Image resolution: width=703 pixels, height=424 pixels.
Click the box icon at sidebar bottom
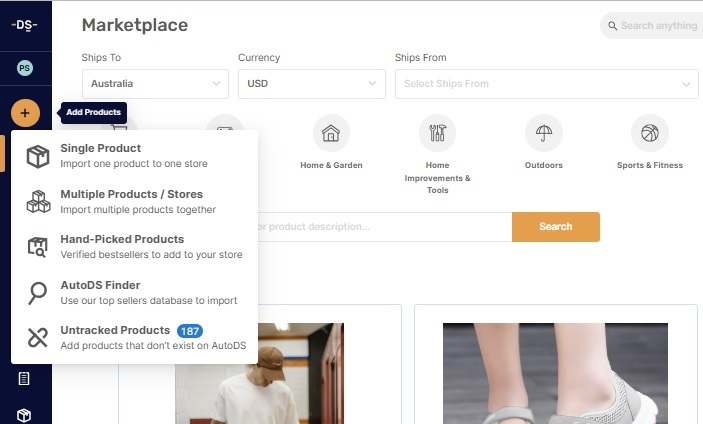point(25,415)
